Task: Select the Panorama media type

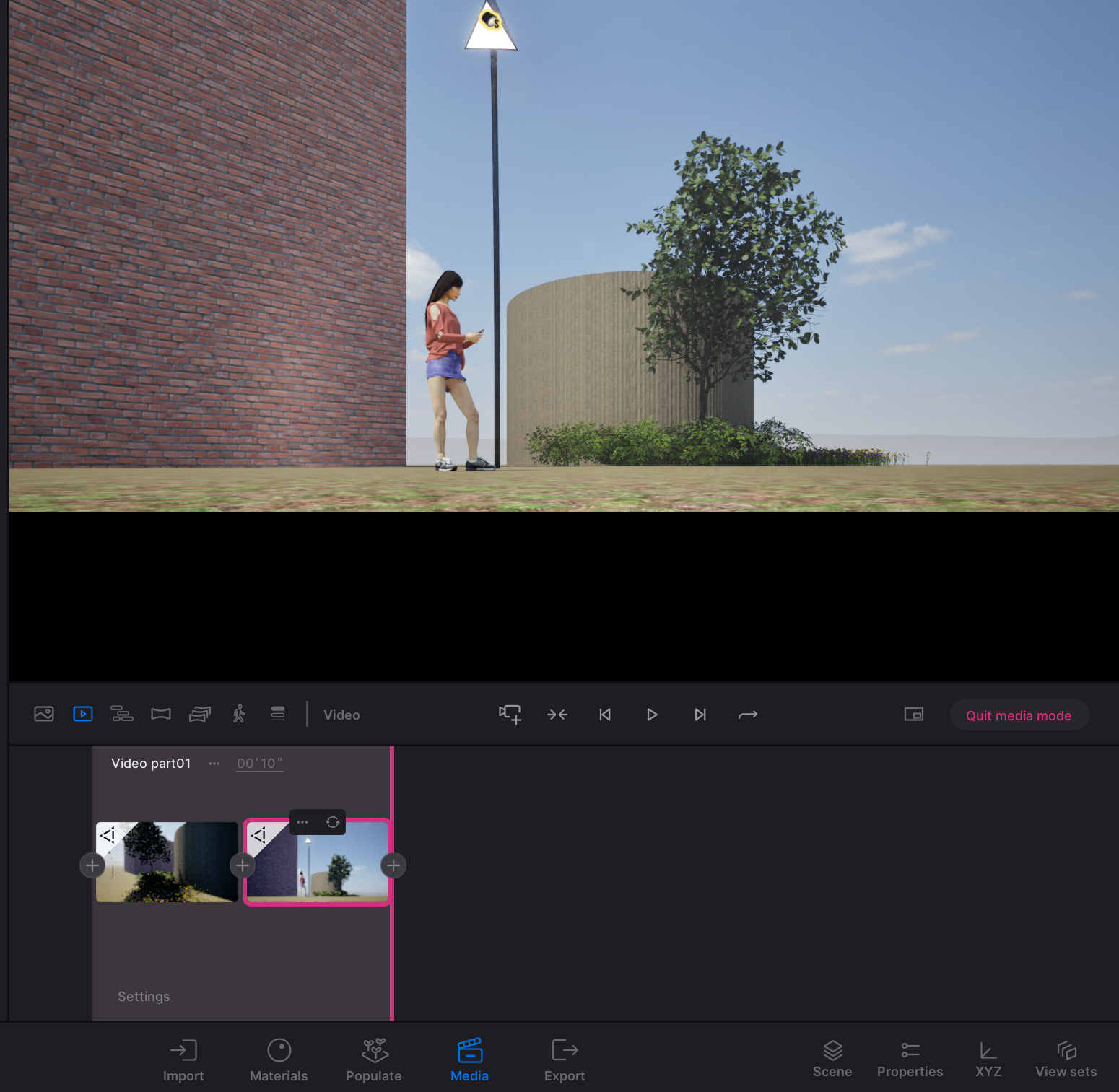Action: click(161, 715)
